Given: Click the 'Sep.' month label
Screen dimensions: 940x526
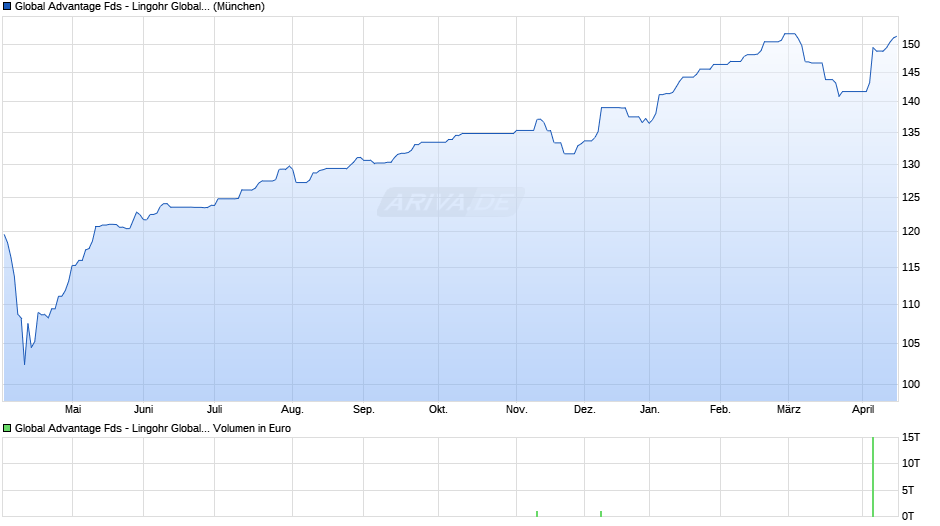Looking at the screenshot, I should 363,409.
